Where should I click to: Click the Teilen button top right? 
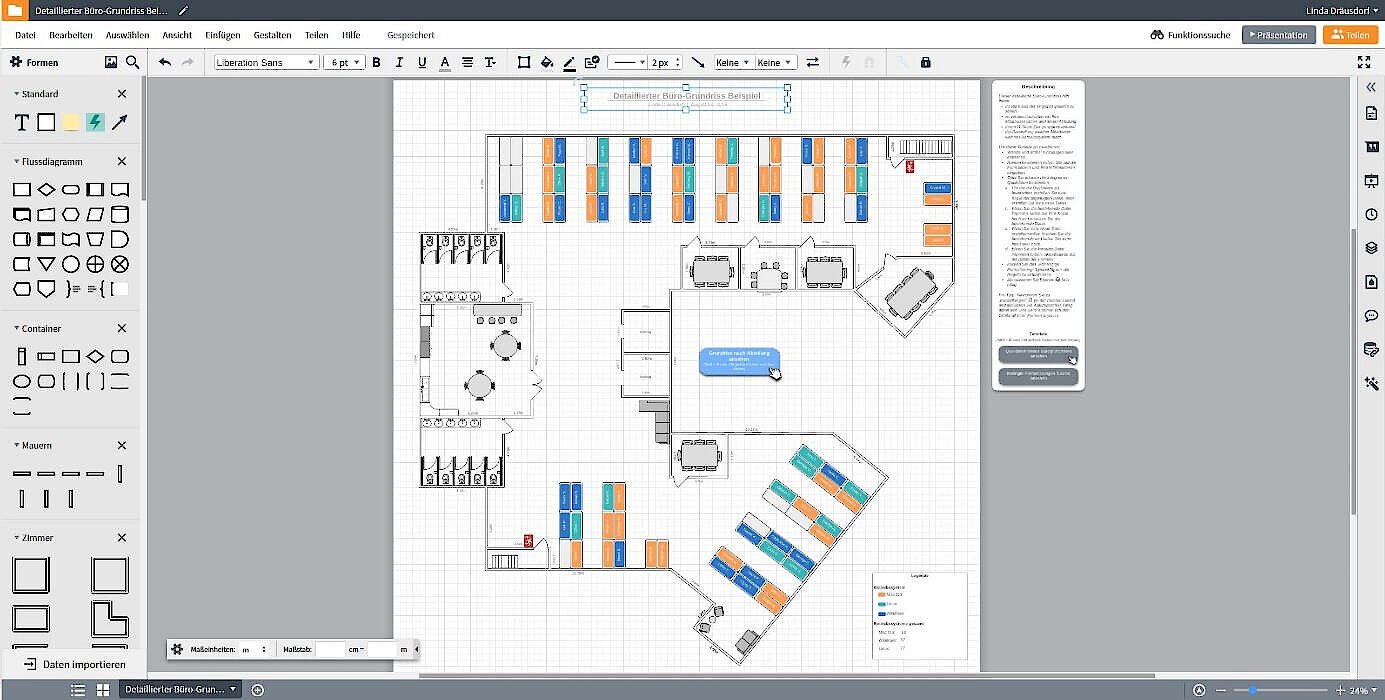(1351, 33)
